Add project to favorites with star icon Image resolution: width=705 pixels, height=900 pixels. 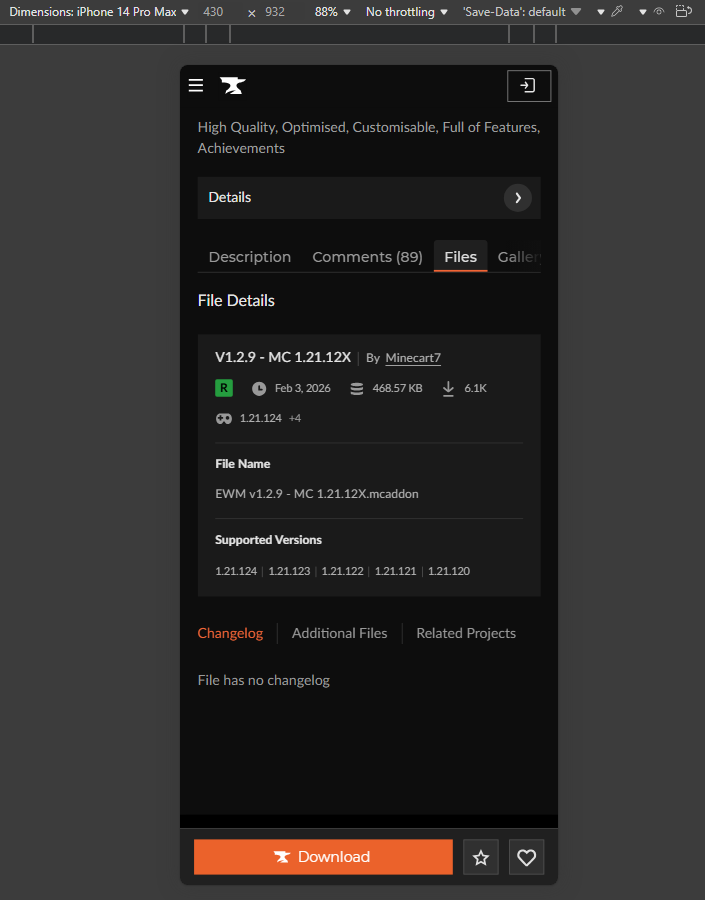(481, 857)
